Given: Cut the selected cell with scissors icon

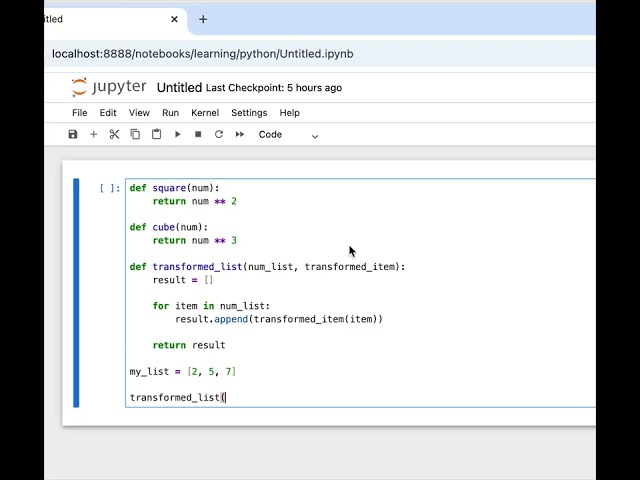Looking at the screenshot, I should pos(114,134).
